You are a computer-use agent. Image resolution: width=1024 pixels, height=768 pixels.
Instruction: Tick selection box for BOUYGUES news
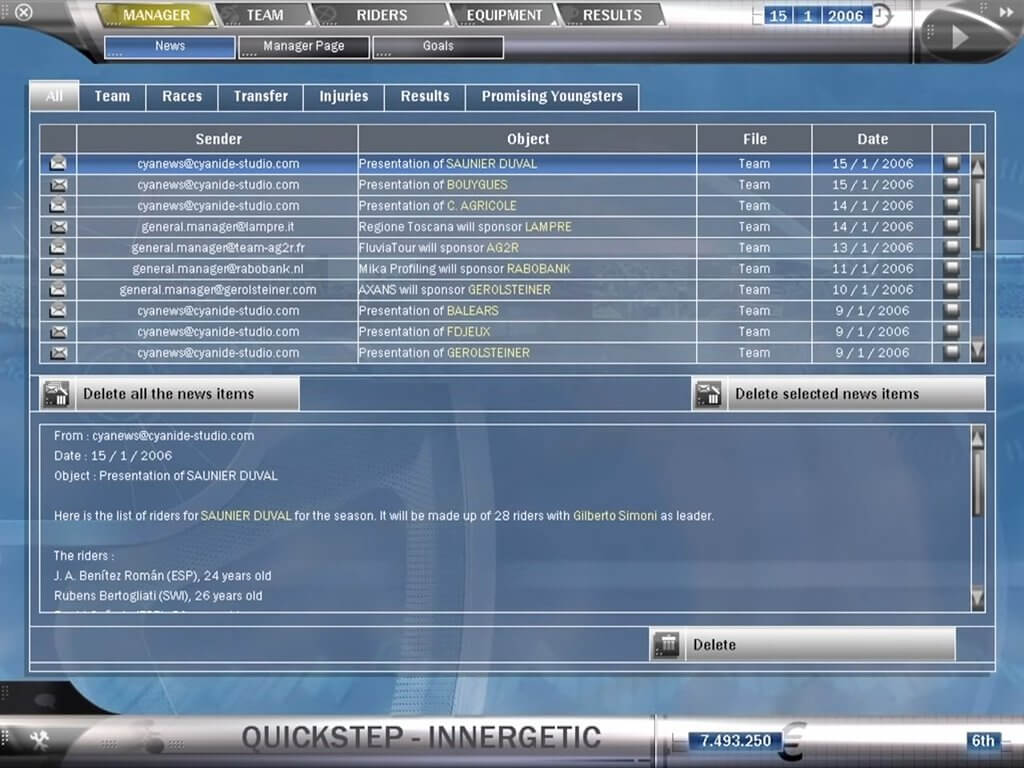pyautogui.click(x=952, y=185)
